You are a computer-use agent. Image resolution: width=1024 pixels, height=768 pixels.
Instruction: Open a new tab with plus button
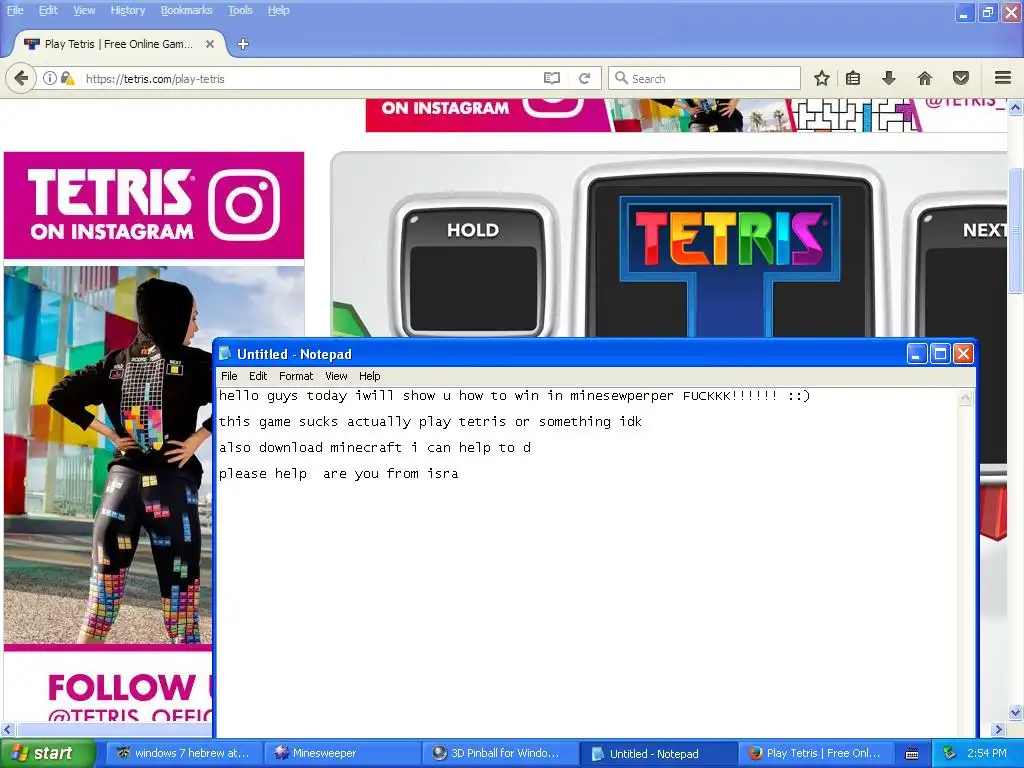243,44
